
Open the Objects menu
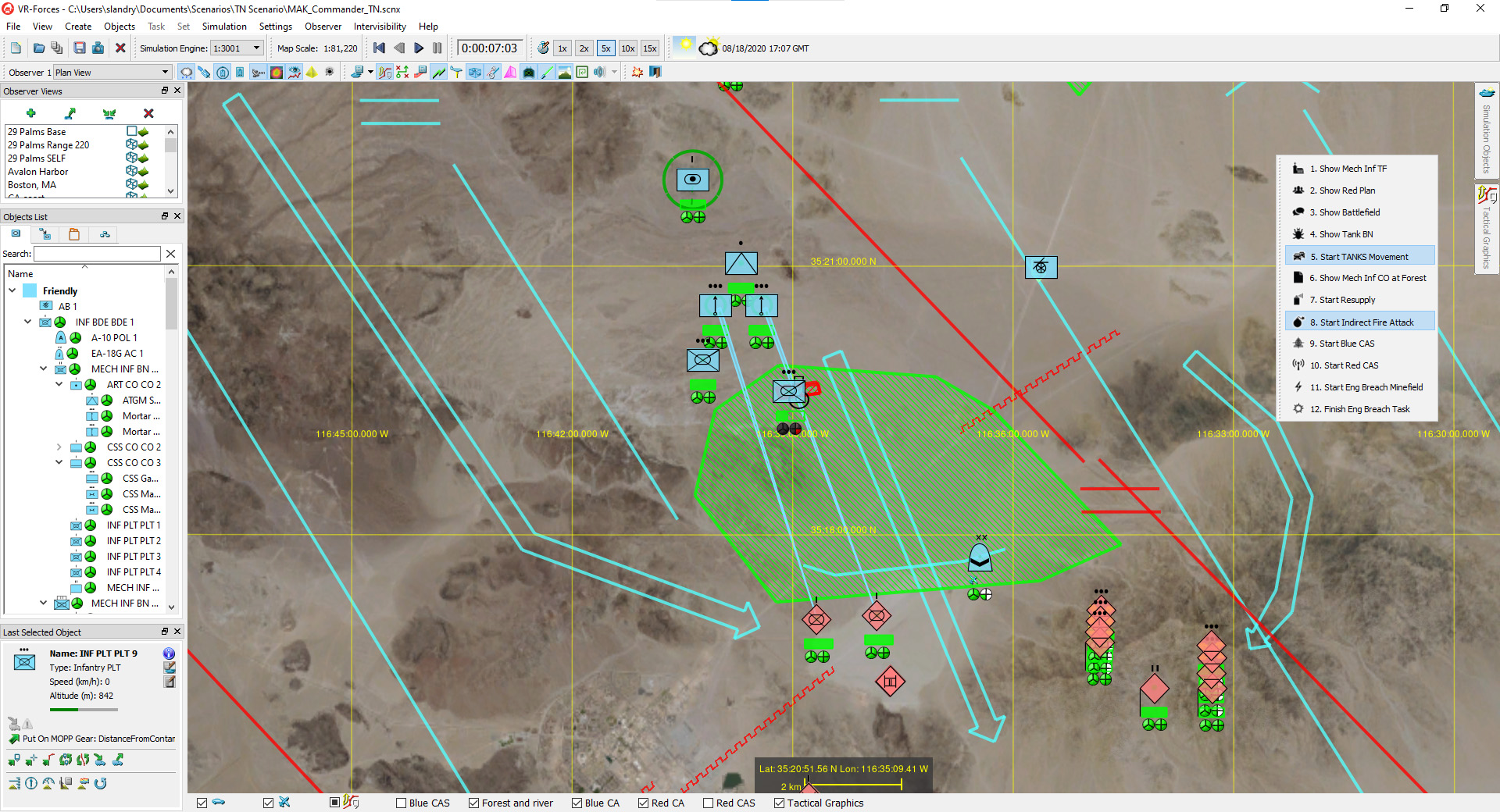tap(120, 27)
